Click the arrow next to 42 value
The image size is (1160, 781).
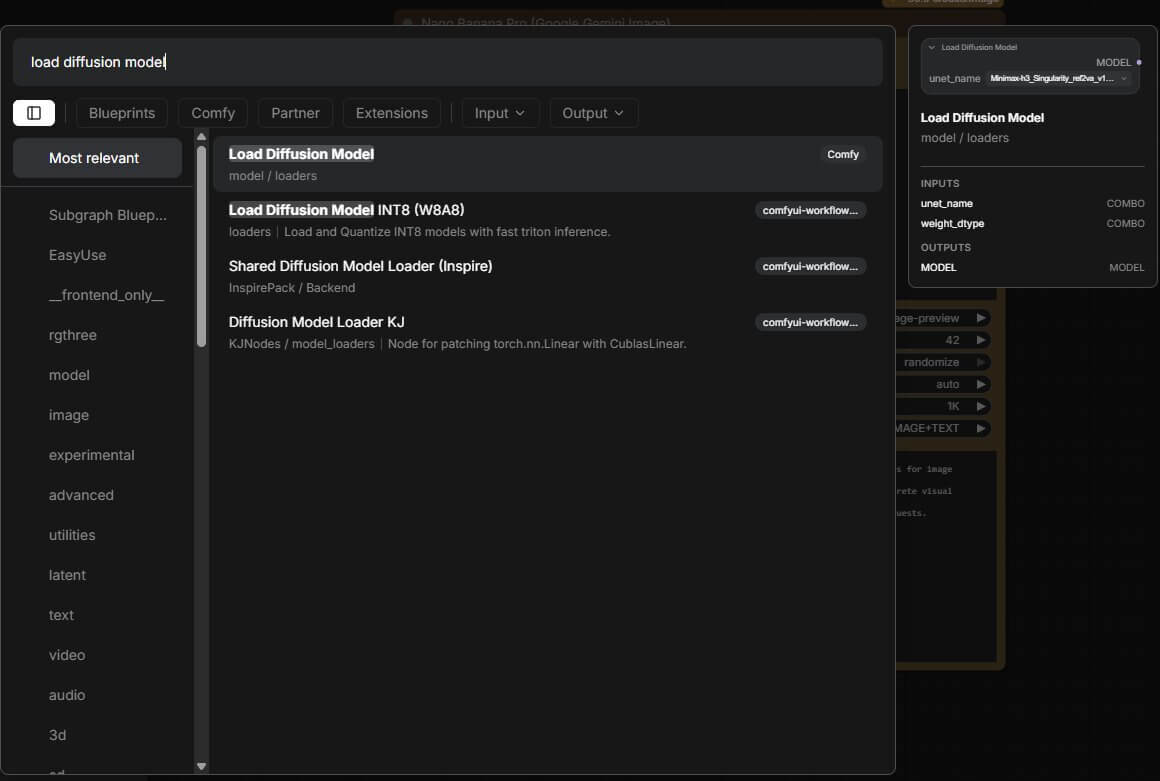pos(981,340)
